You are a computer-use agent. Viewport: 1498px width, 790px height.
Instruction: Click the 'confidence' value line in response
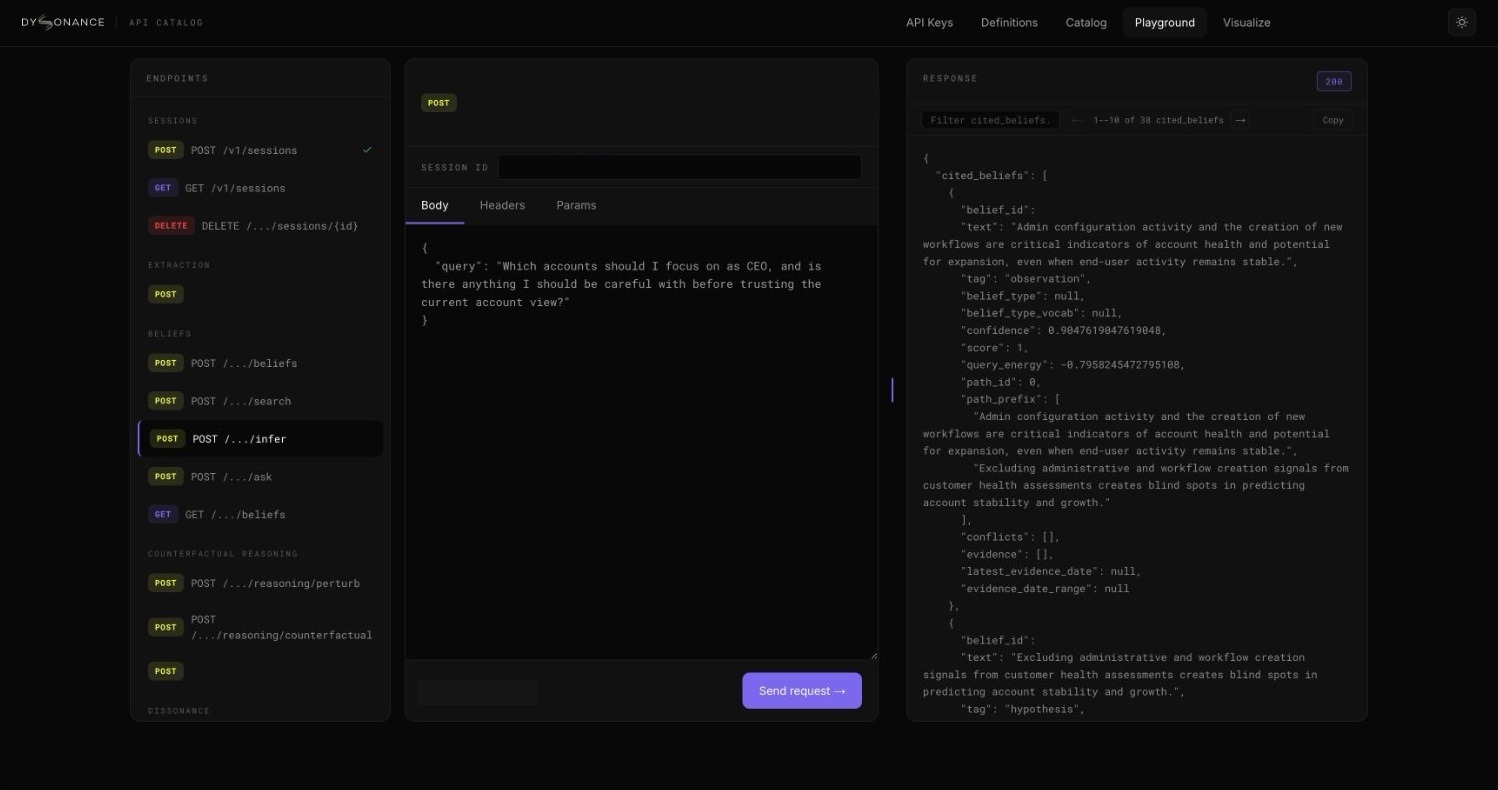(1063, 330)
